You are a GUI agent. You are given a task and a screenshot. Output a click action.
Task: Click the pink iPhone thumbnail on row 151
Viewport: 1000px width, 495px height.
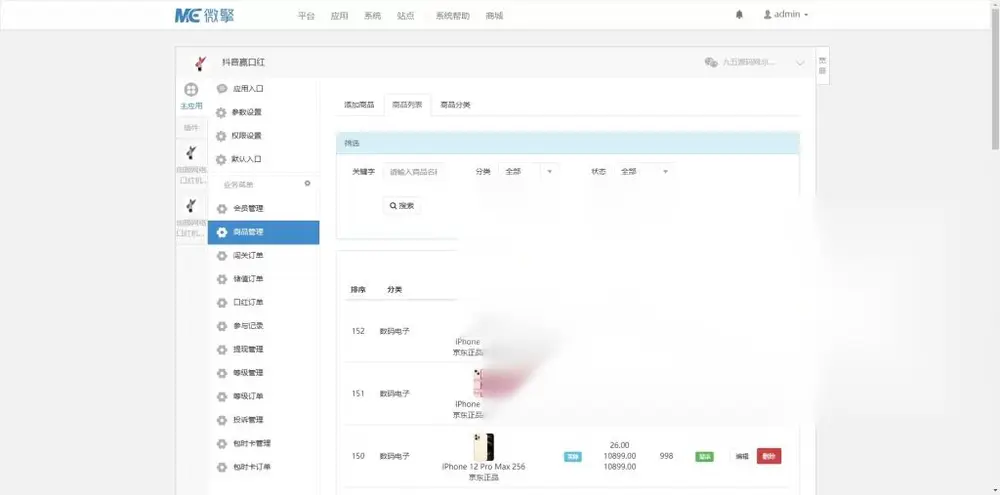coord(478,384)
